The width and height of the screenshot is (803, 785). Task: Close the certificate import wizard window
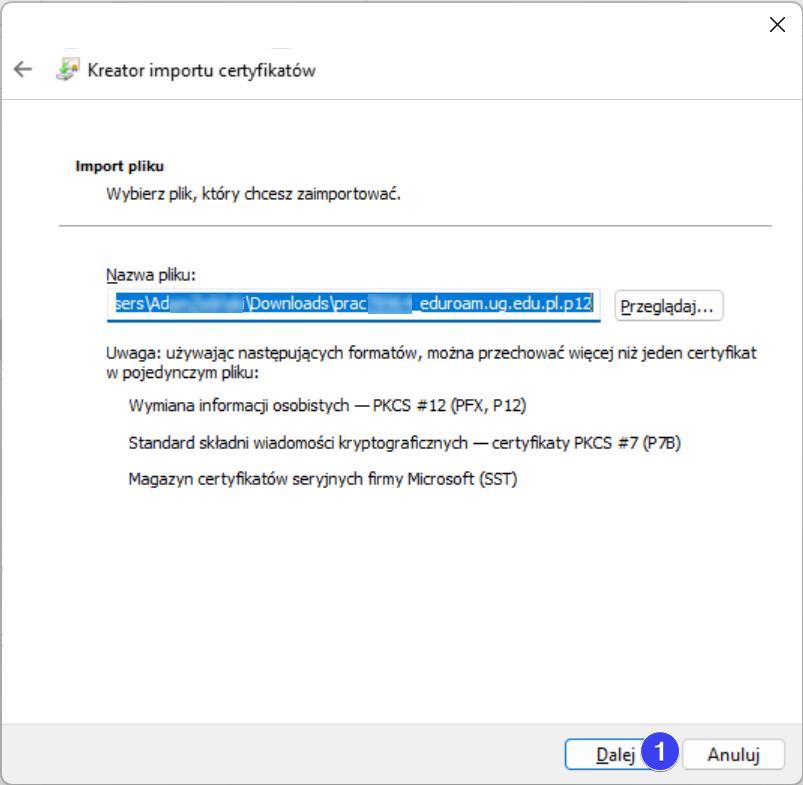pos(776,25)
